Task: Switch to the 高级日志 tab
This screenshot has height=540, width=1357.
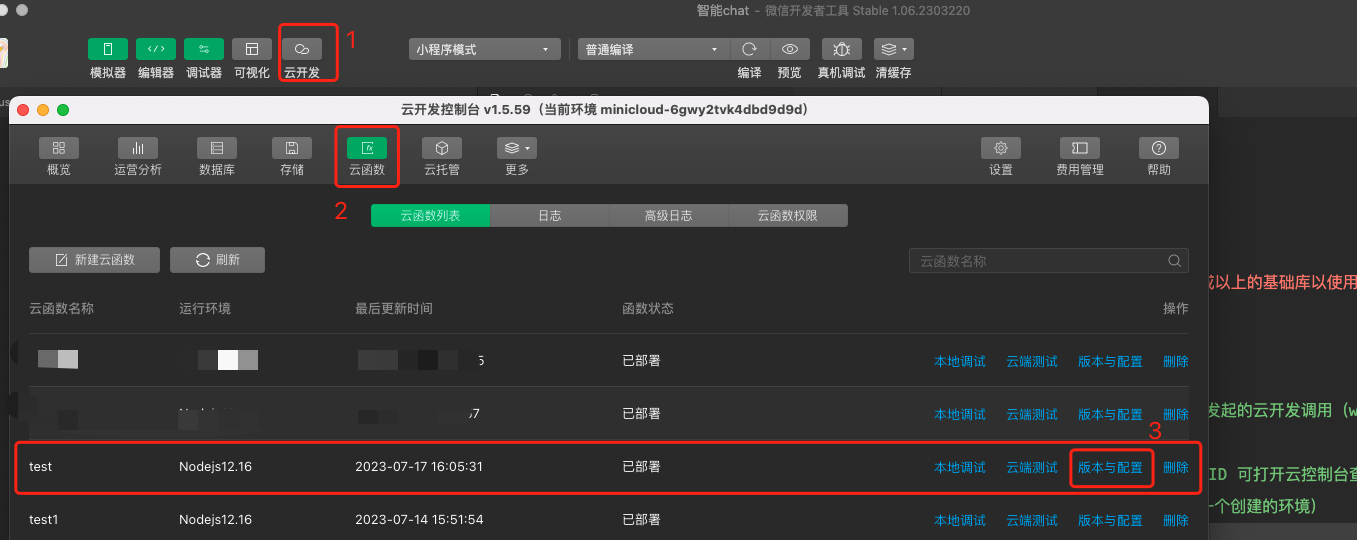Action: (669, 215)
